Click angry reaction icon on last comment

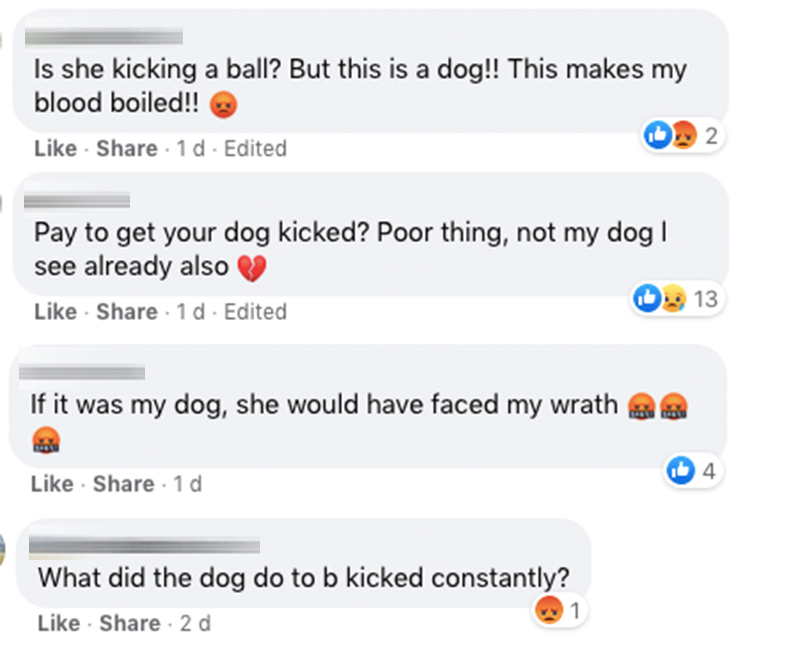point(548,608)
